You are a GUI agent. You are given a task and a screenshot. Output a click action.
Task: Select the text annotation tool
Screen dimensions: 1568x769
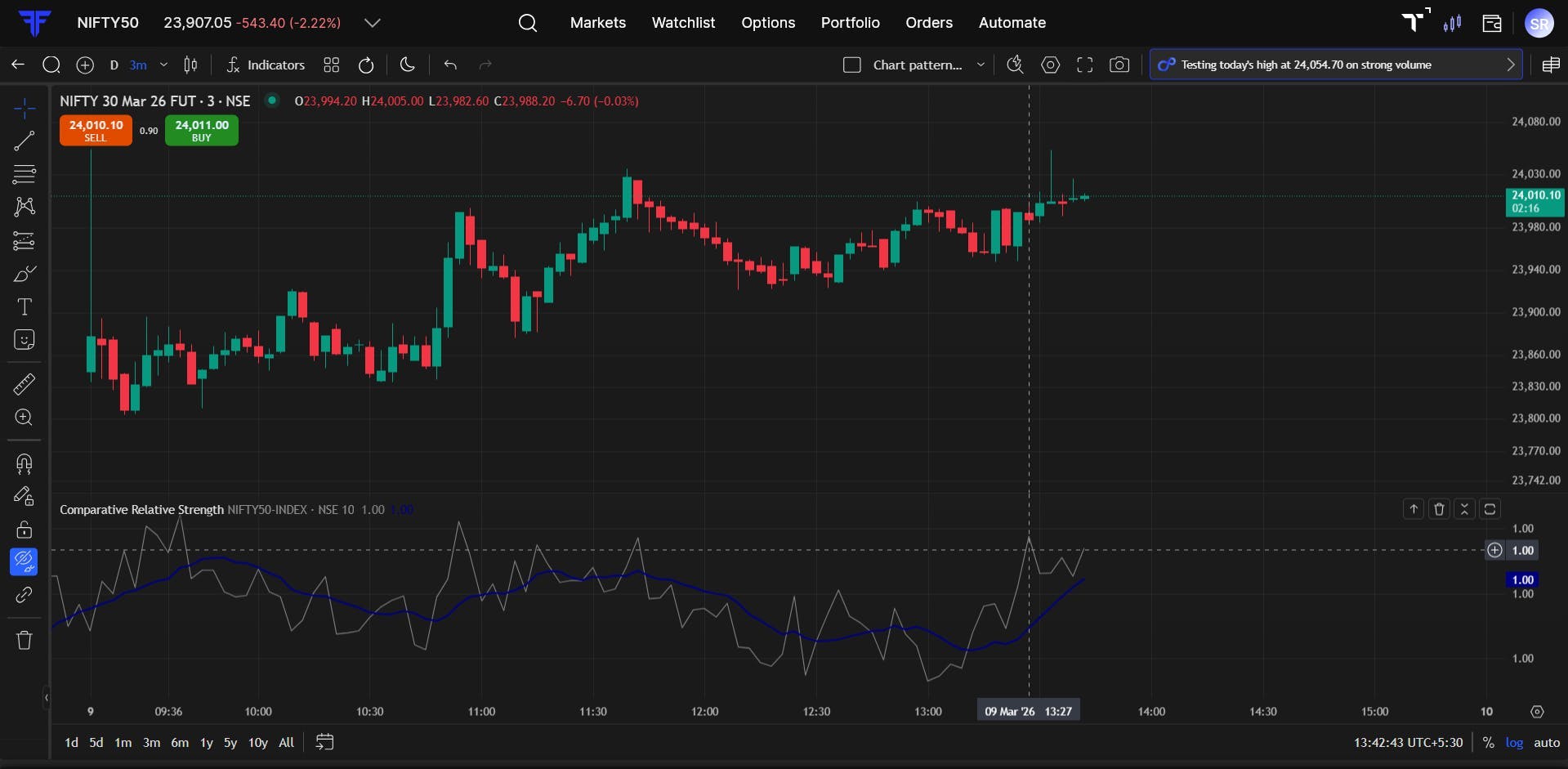pyautogui.click(x=24, y=306)
